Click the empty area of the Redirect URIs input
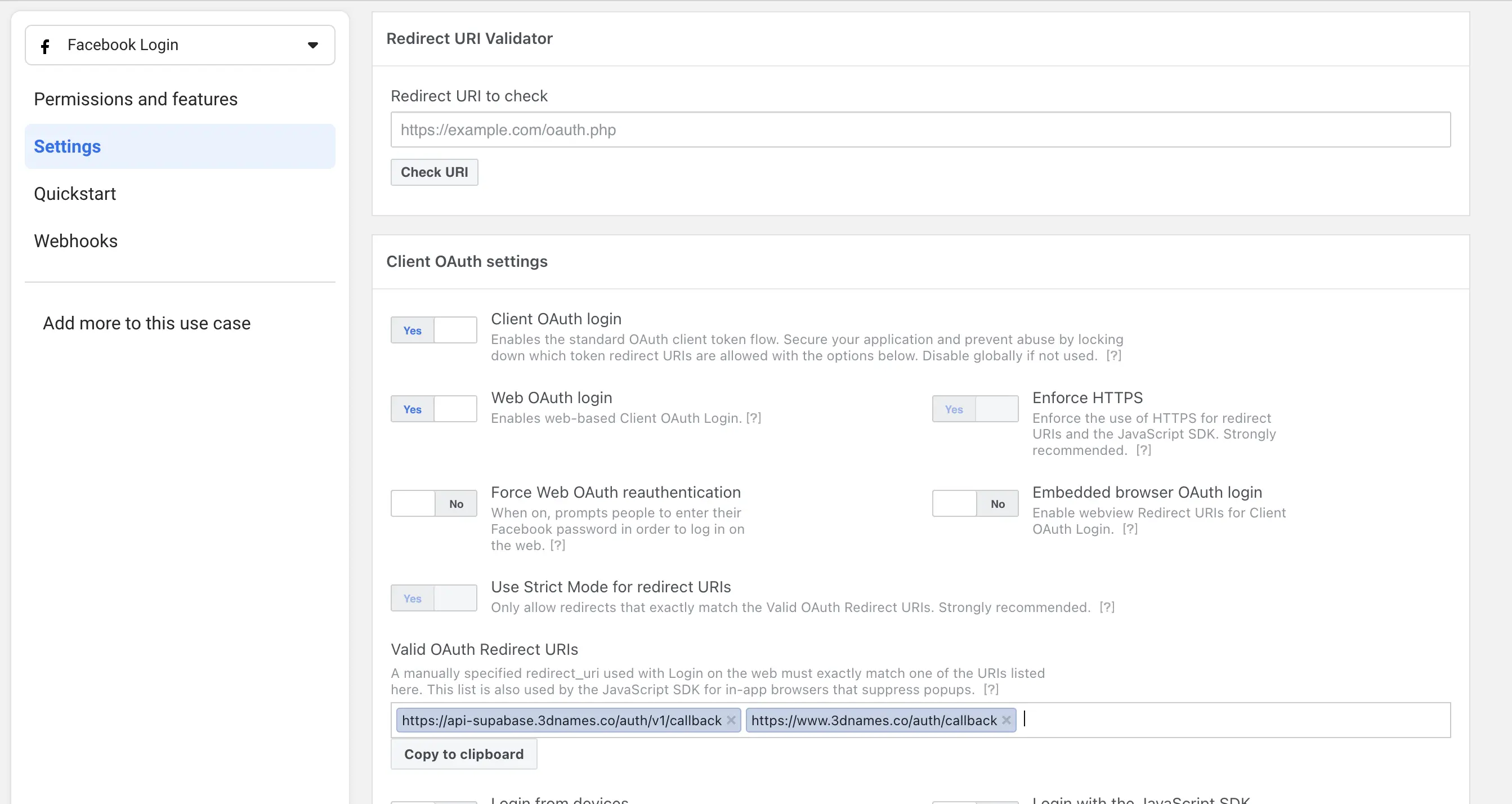This screenshot has width=1512, height=804. pos(1233,720)
